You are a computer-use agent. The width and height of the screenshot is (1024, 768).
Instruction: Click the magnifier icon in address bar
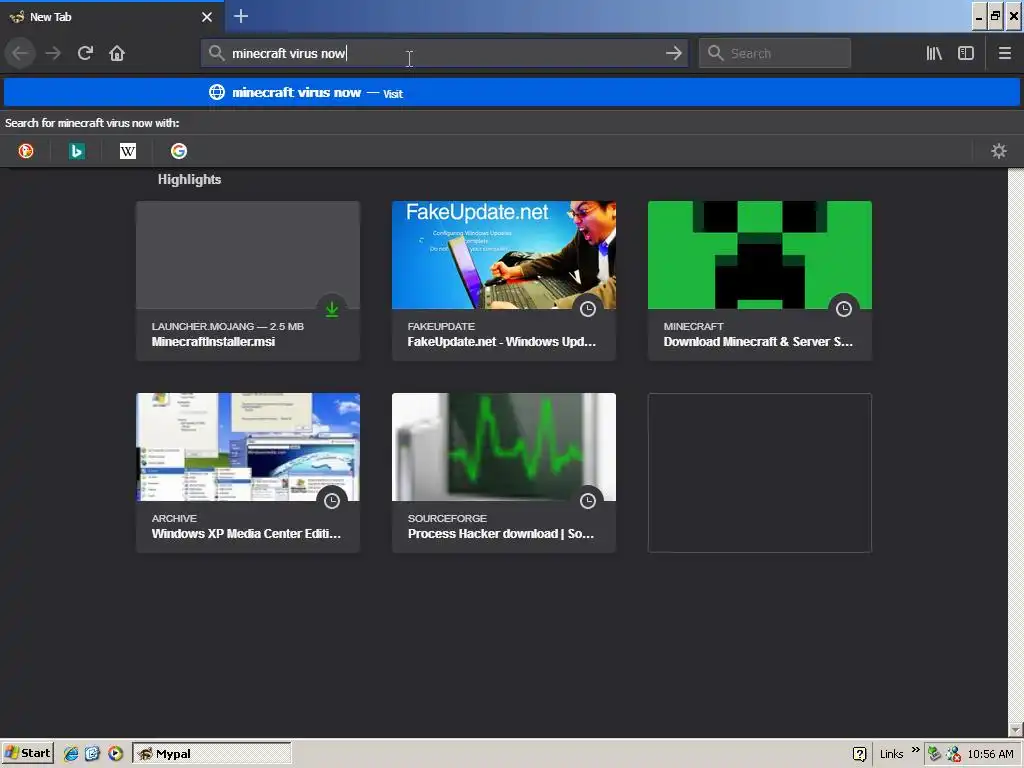[216, 53]
